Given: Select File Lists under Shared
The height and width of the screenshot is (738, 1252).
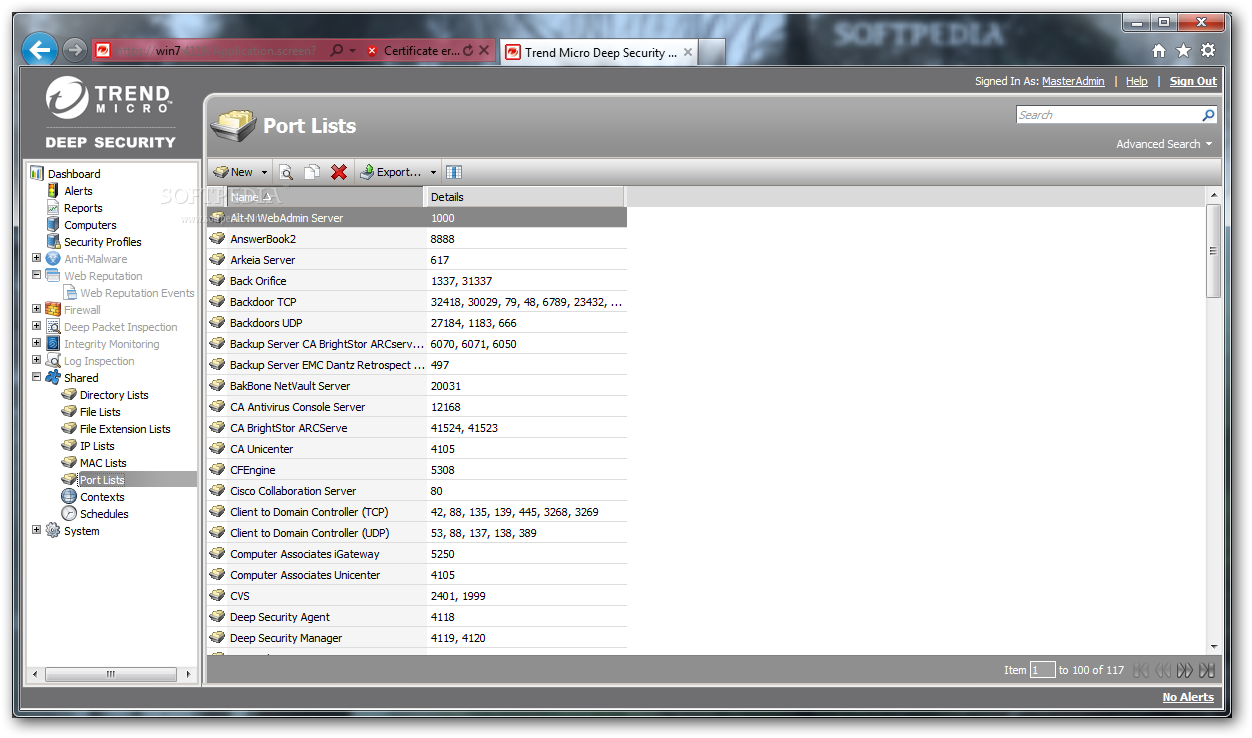Looking at the screenshot, I should pos(100,412).
